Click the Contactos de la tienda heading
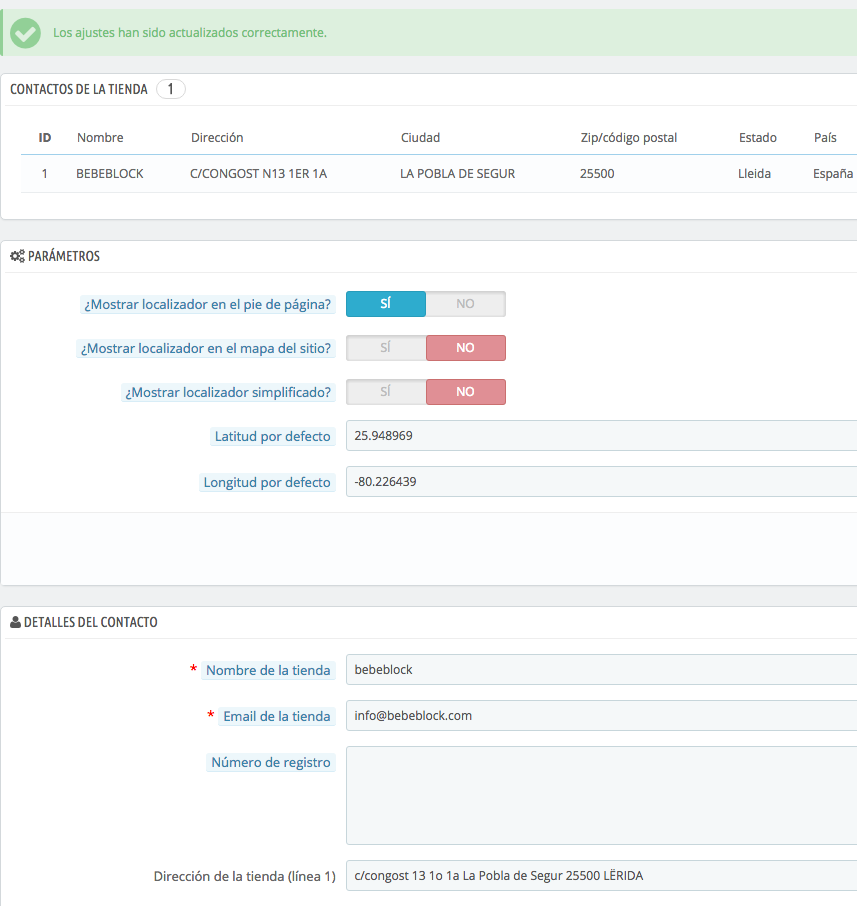This screenshot has width=857, height=906. tap(79, 89)
